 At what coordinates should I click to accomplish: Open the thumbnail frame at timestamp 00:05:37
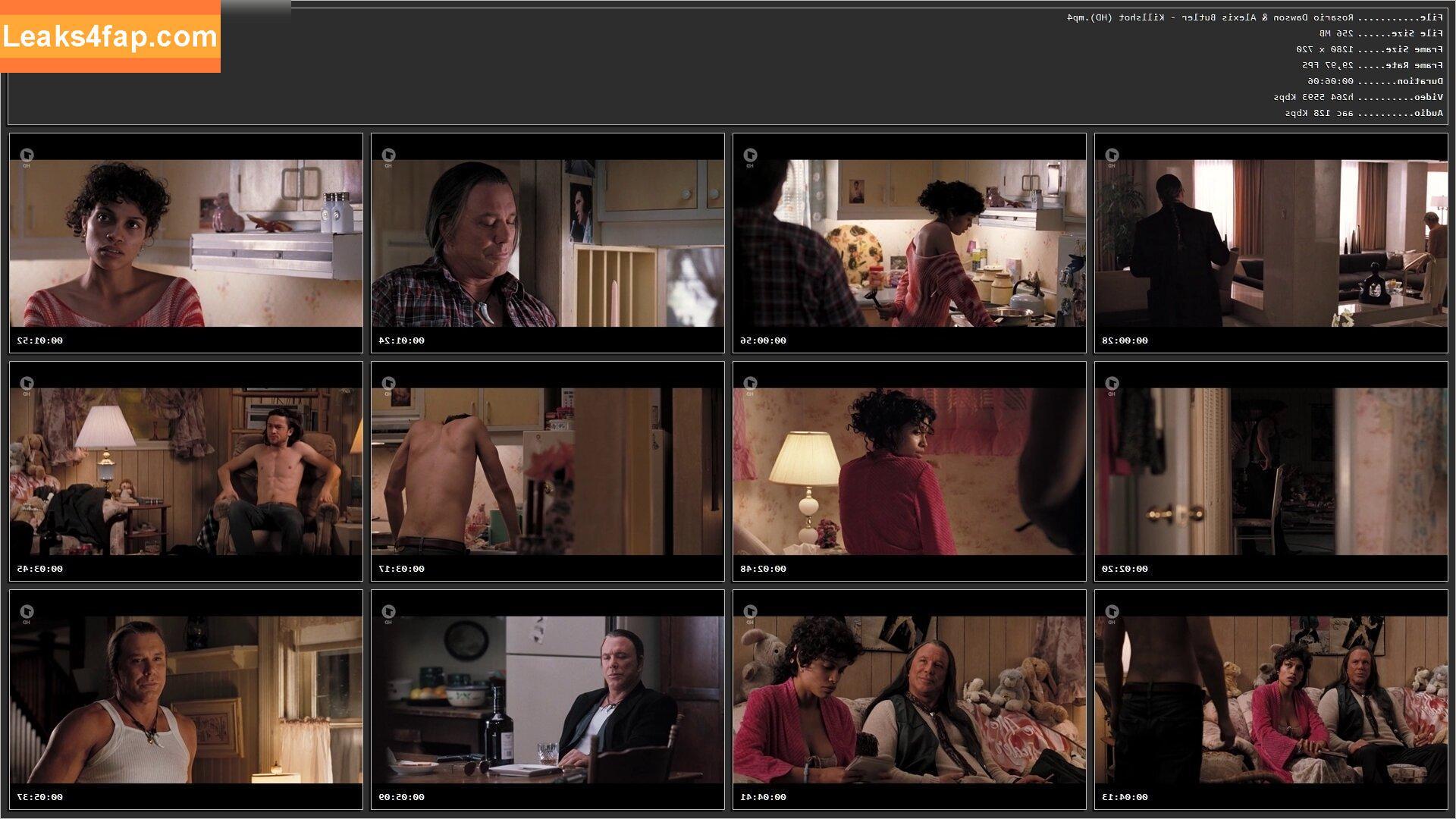(x=186, y=699)
